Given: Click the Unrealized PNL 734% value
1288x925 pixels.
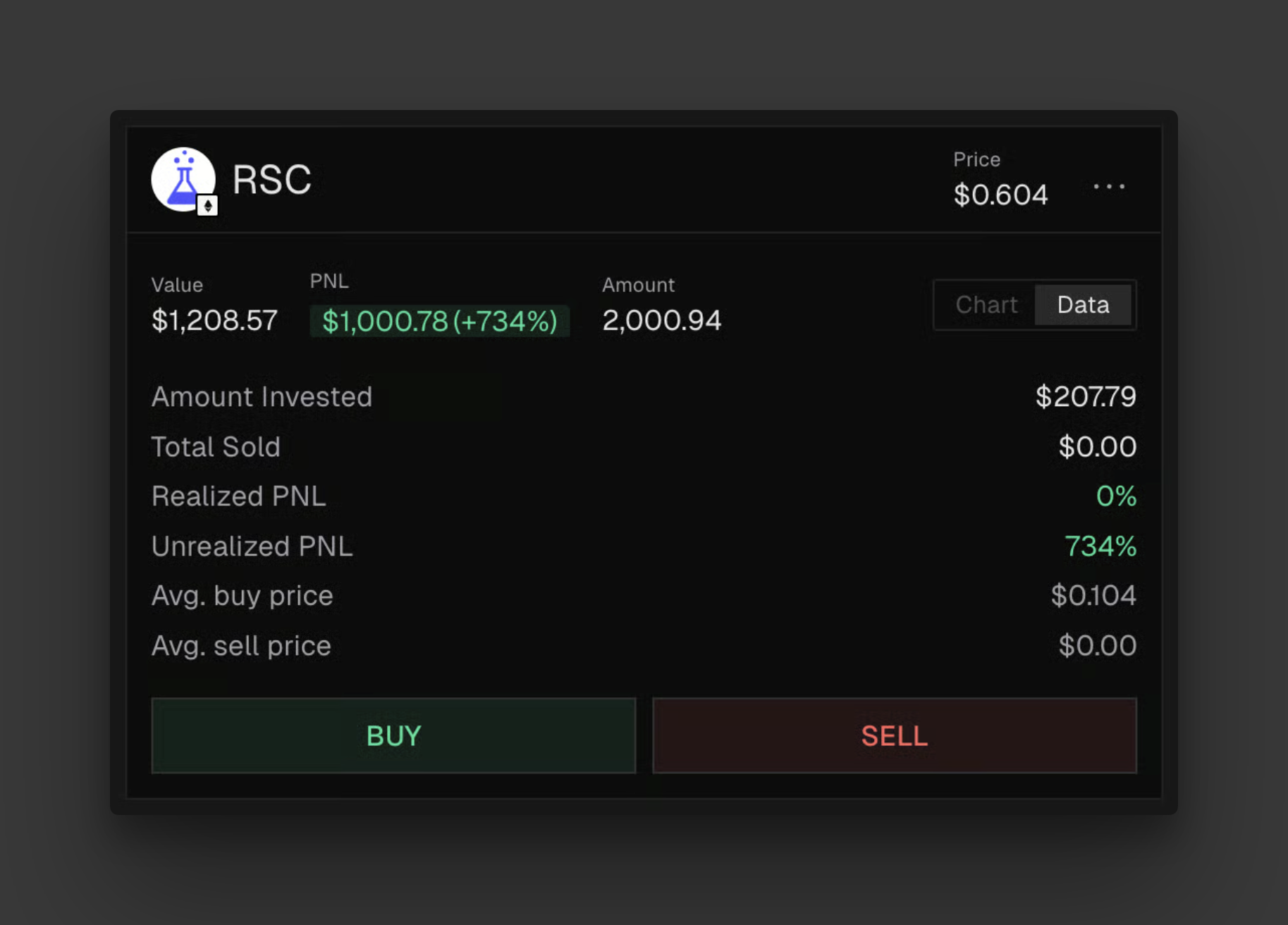Looking at the screenshot, I should (x=1100, y=546).
